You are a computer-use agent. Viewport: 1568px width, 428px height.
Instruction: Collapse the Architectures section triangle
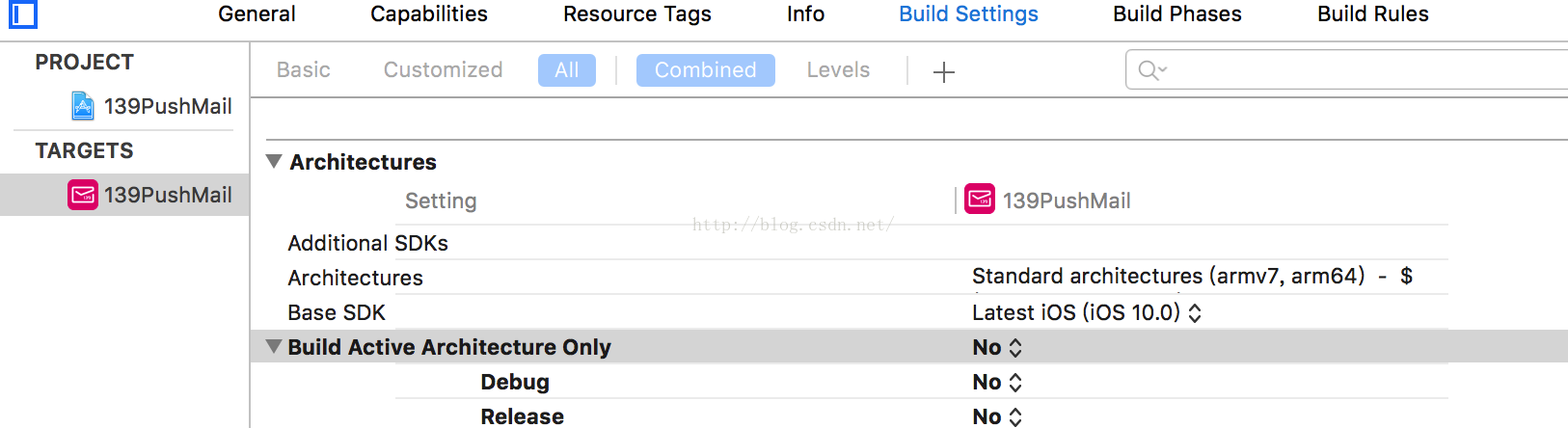[274, 161]
